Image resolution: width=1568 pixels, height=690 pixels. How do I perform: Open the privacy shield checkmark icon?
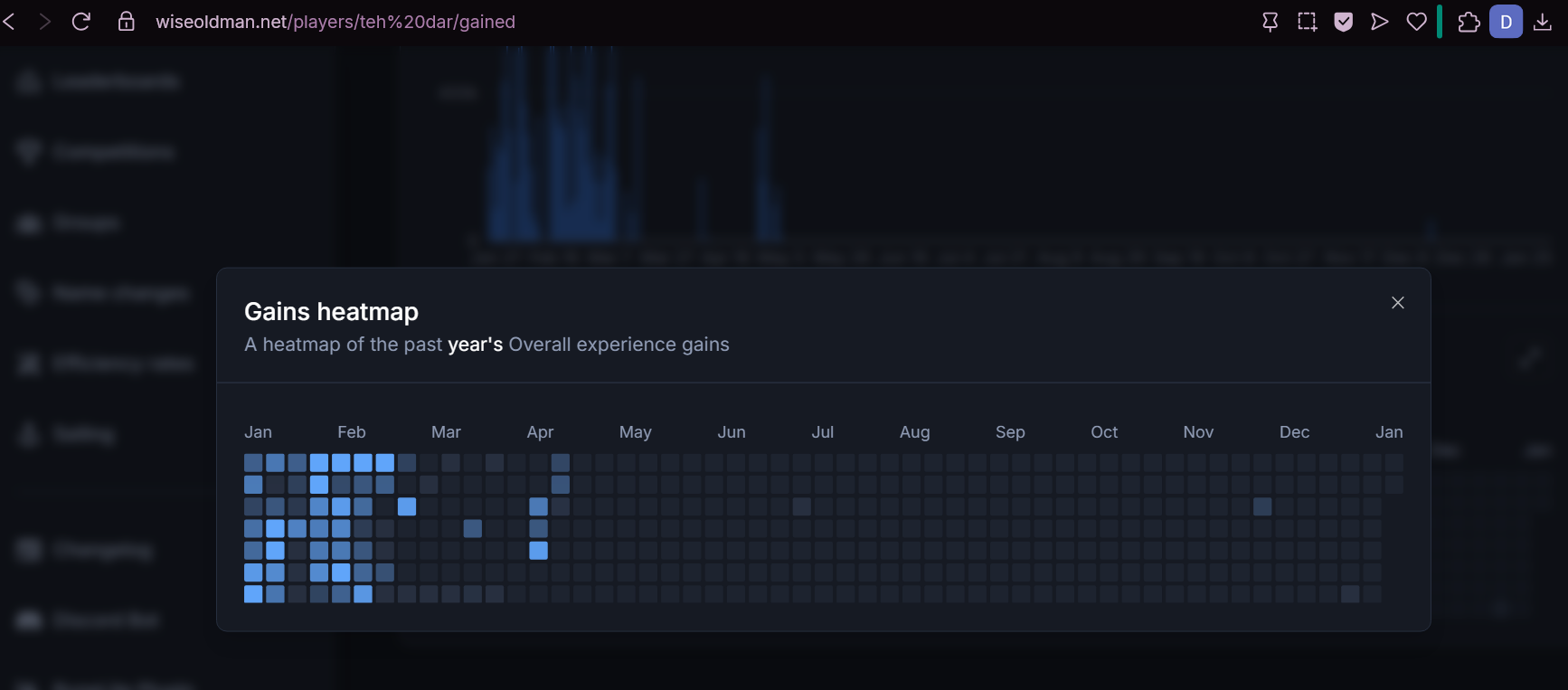(1343, 22)
